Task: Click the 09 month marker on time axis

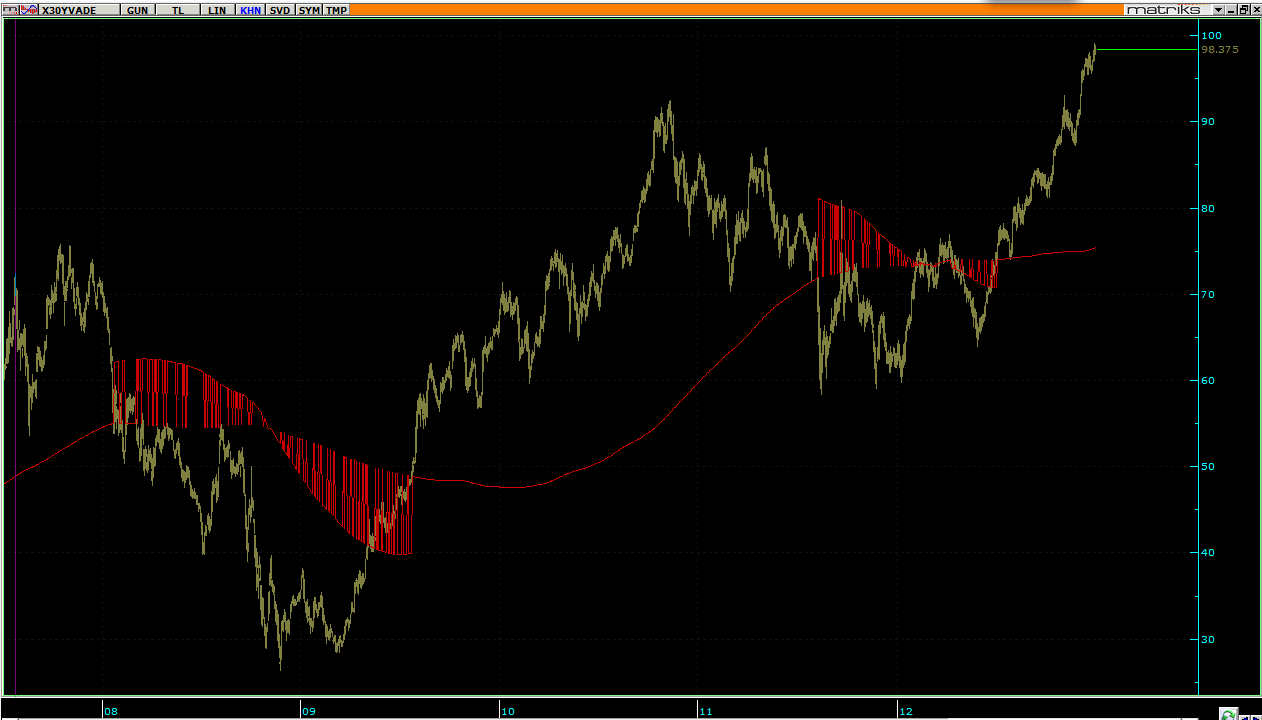Action: (x=309, y=712)
